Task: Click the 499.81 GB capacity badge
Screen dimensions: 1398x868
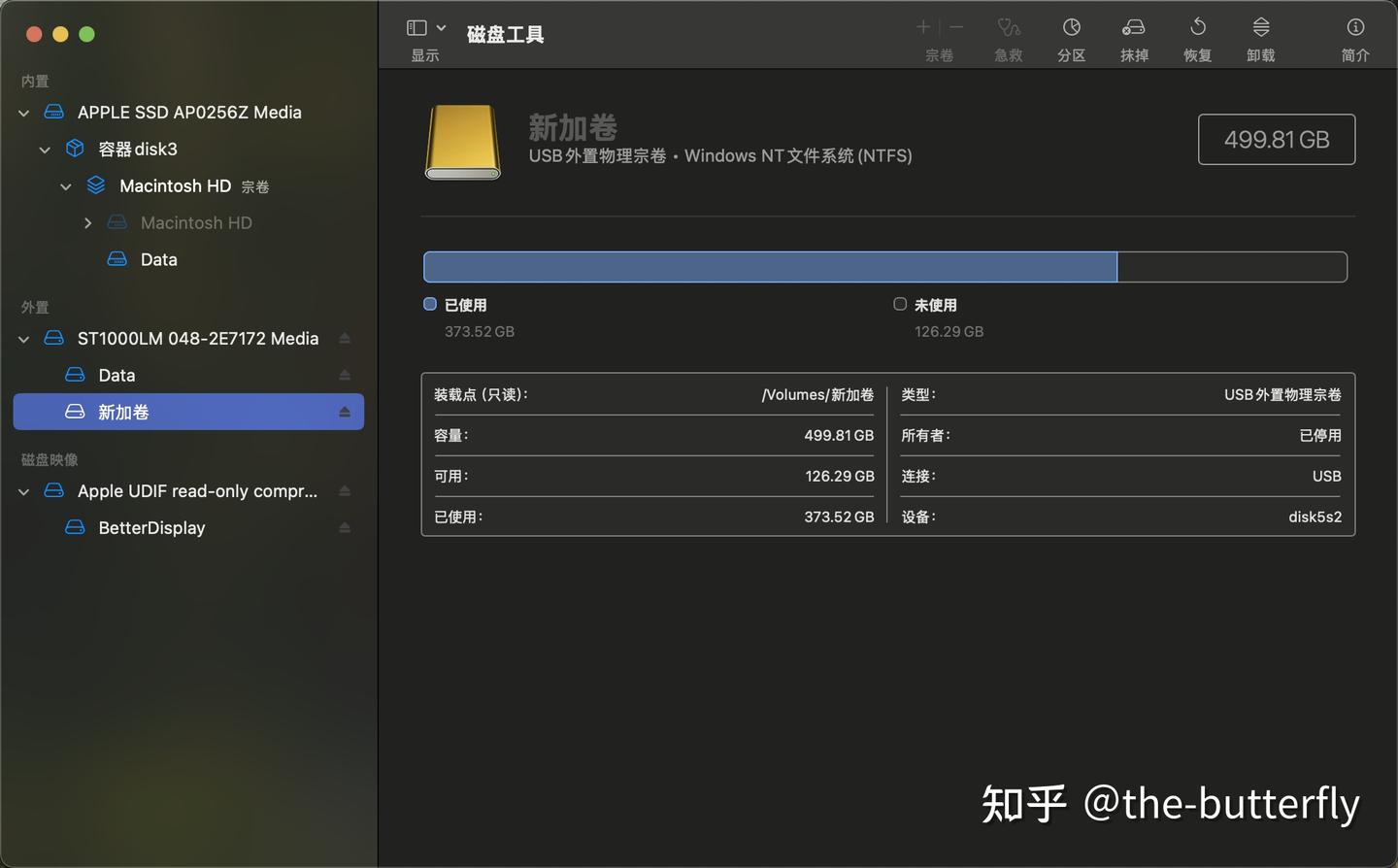Action: coord(1276,139)
